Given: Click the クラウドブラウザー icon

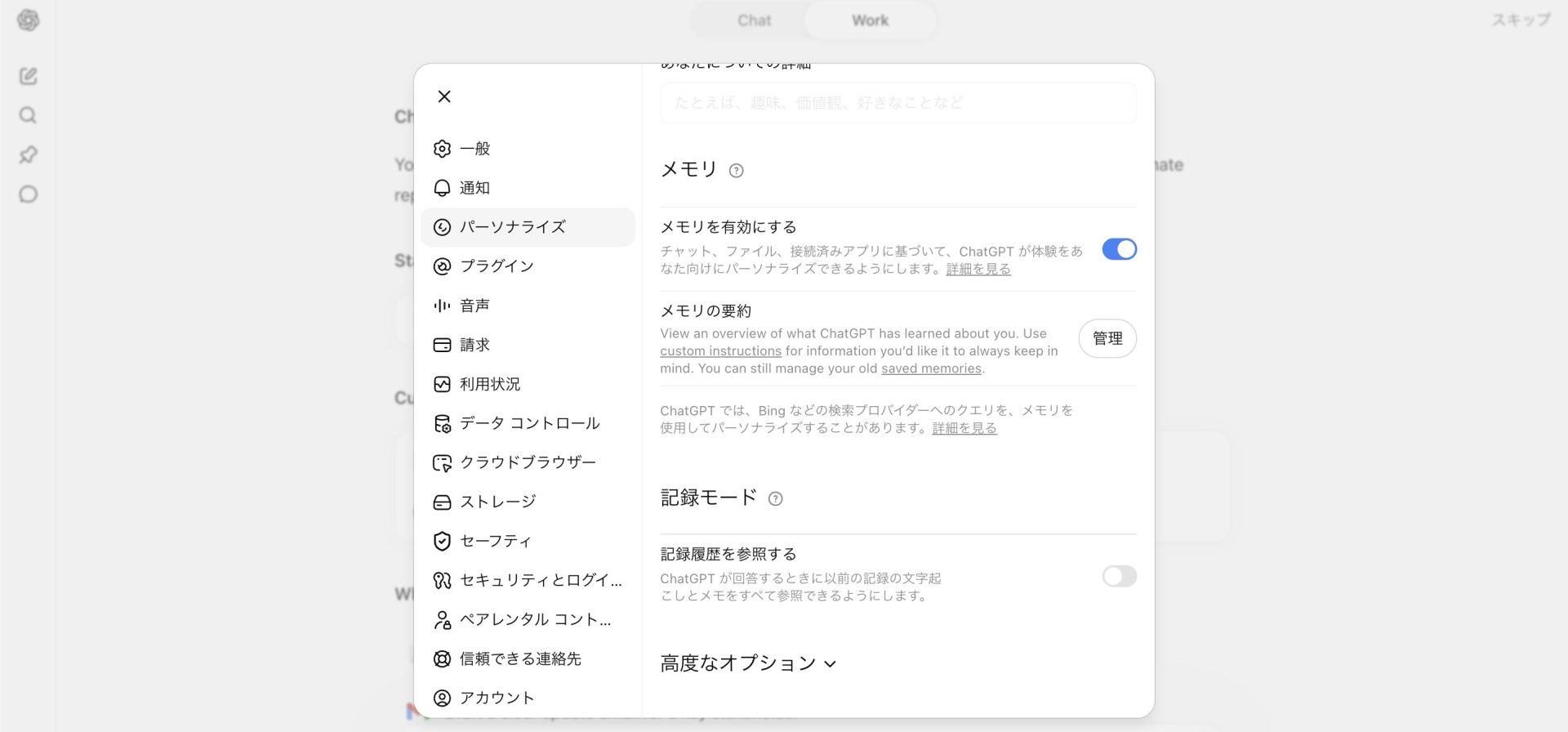Looking at the screenshot, I should click(442, 463).
